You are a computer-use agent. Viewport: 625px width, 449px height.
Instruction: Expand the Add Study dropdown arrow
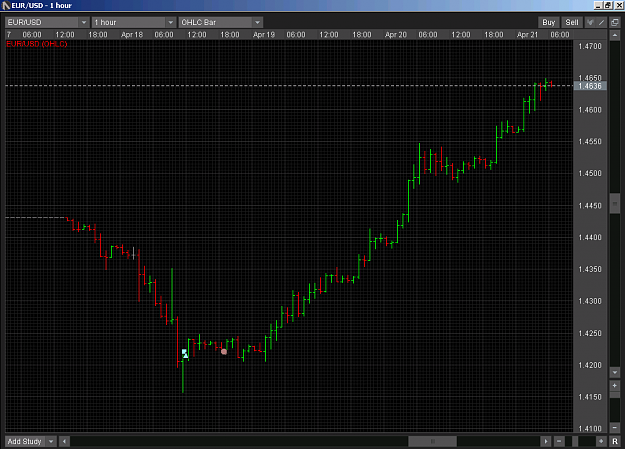[x=51, y=441]
